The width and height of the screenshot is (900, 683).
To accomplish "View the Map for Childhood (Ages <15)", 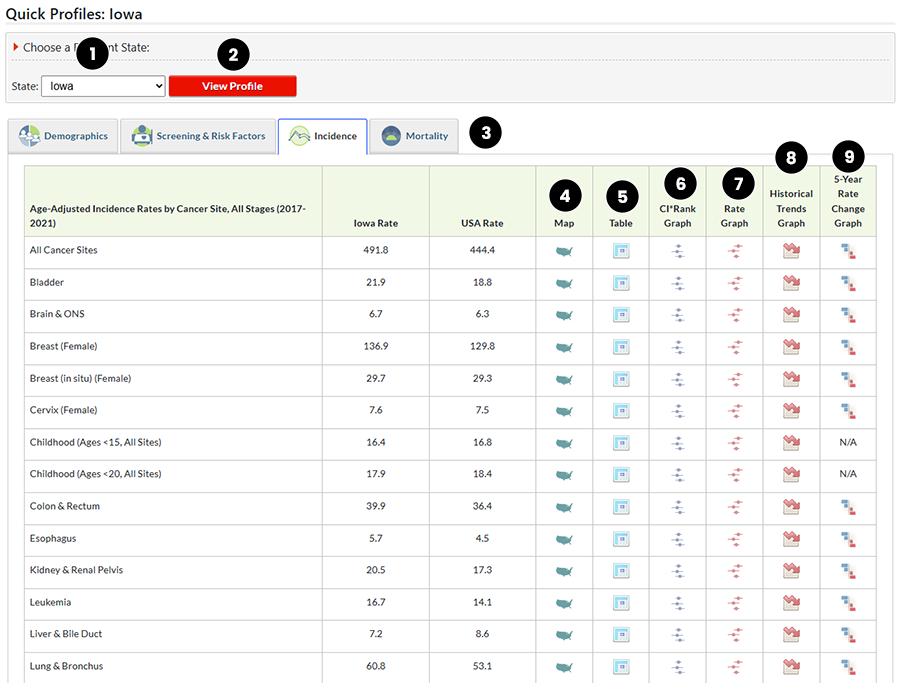I will pos(564,443).
